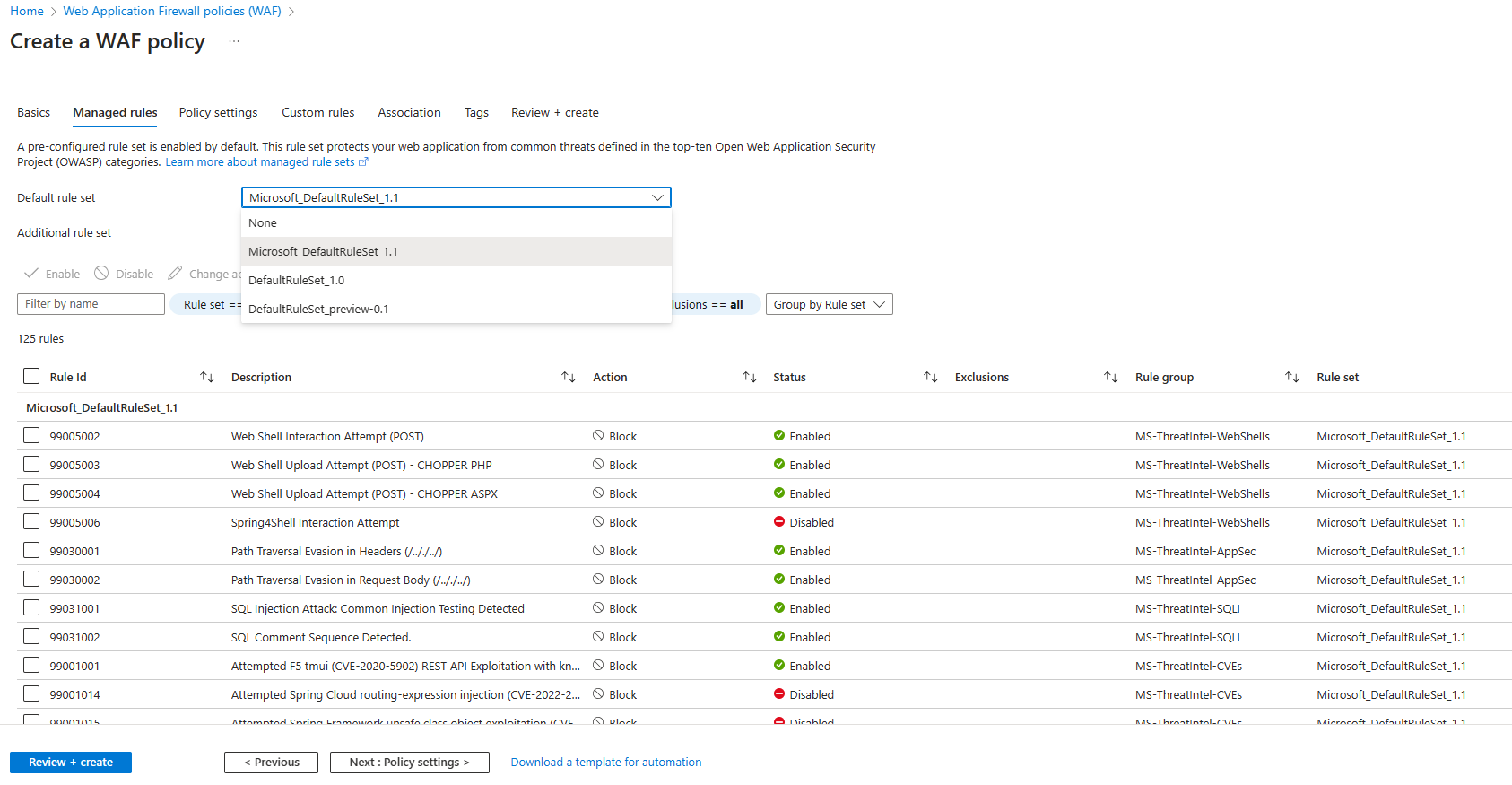Click Next : Policy settings button
The image size is (1512, 785).
(x=410, y=762)
